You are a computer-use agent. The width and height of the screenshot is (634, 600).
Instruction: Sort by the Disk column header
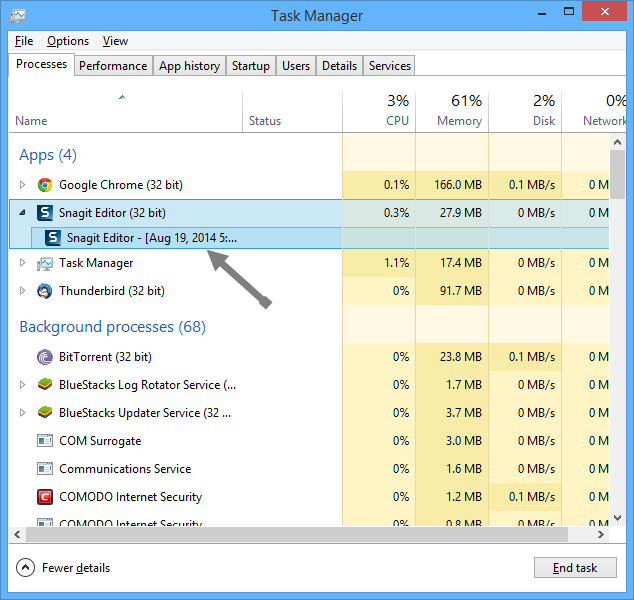pyautogui.click(x=525, y=111)
